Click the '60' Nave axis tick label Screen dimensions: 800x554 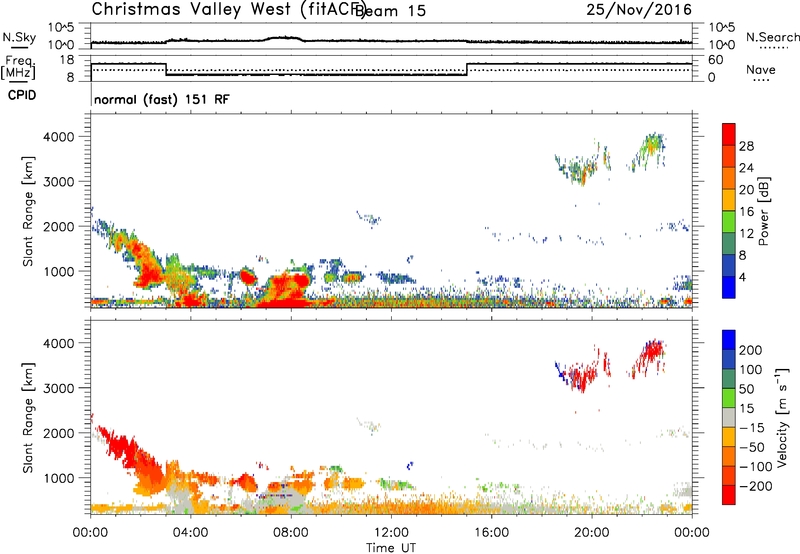(716, 60)
